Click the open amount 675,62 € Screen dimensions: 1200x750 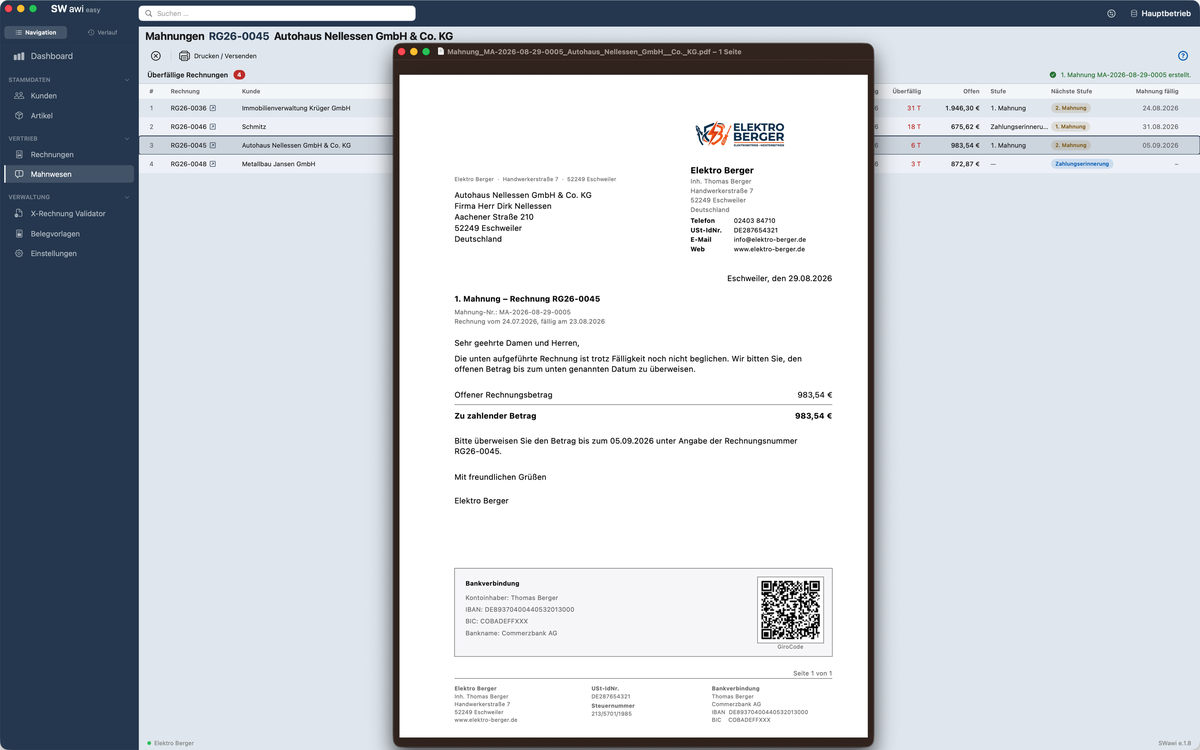click(x=965, y=127)
